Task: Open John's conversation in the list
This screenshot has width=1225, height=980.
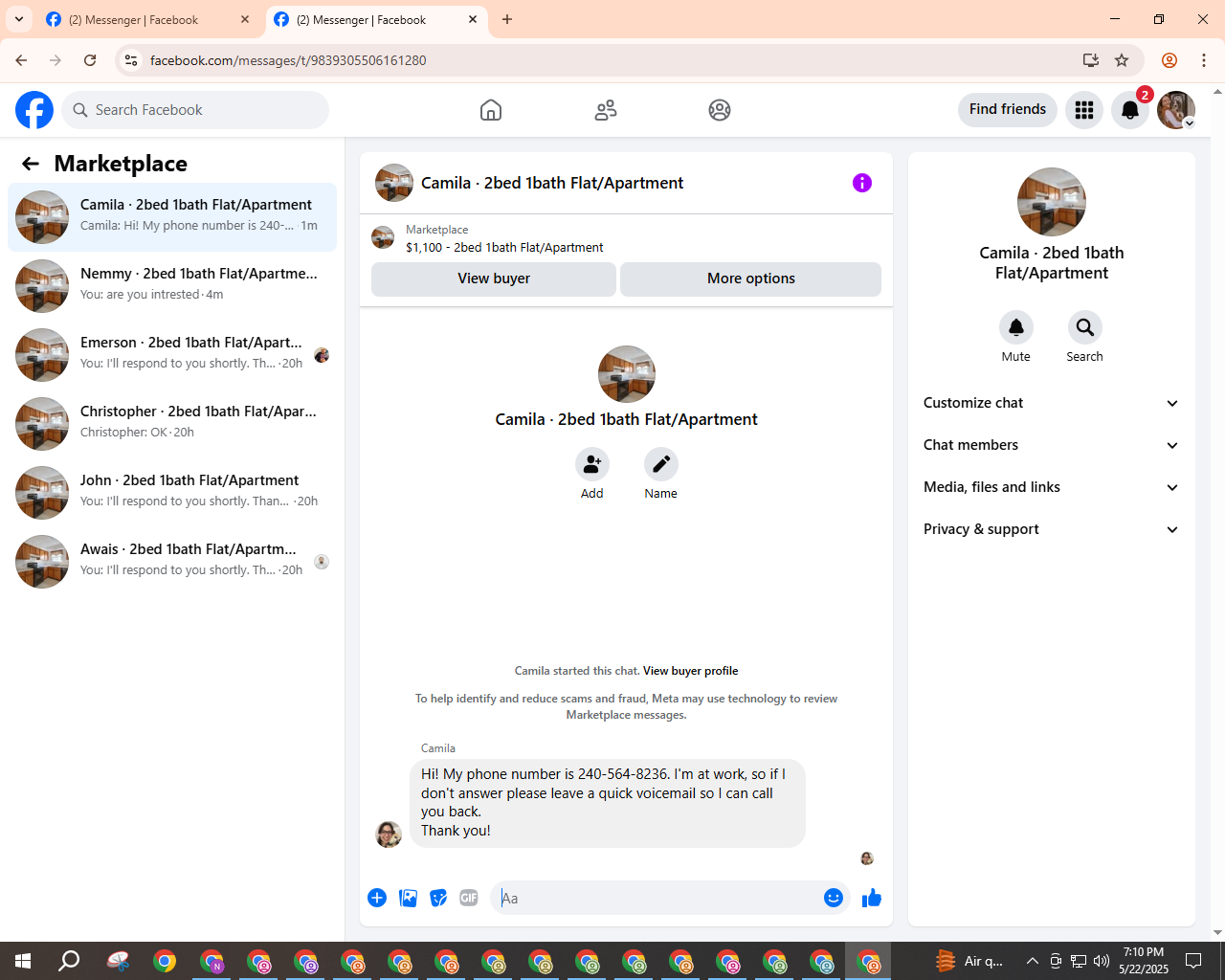Action: coord(172,493)
